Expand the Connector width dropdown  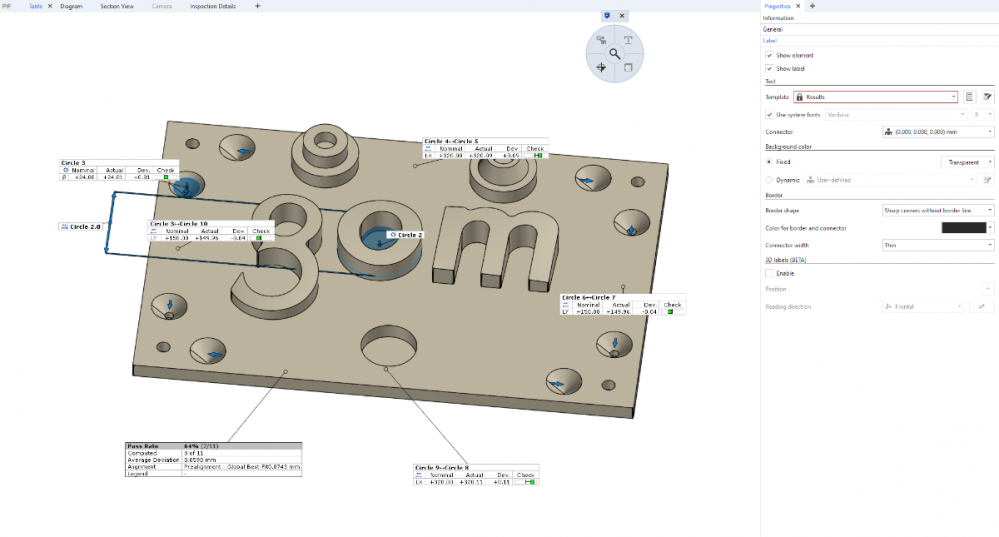click(937, 244)
